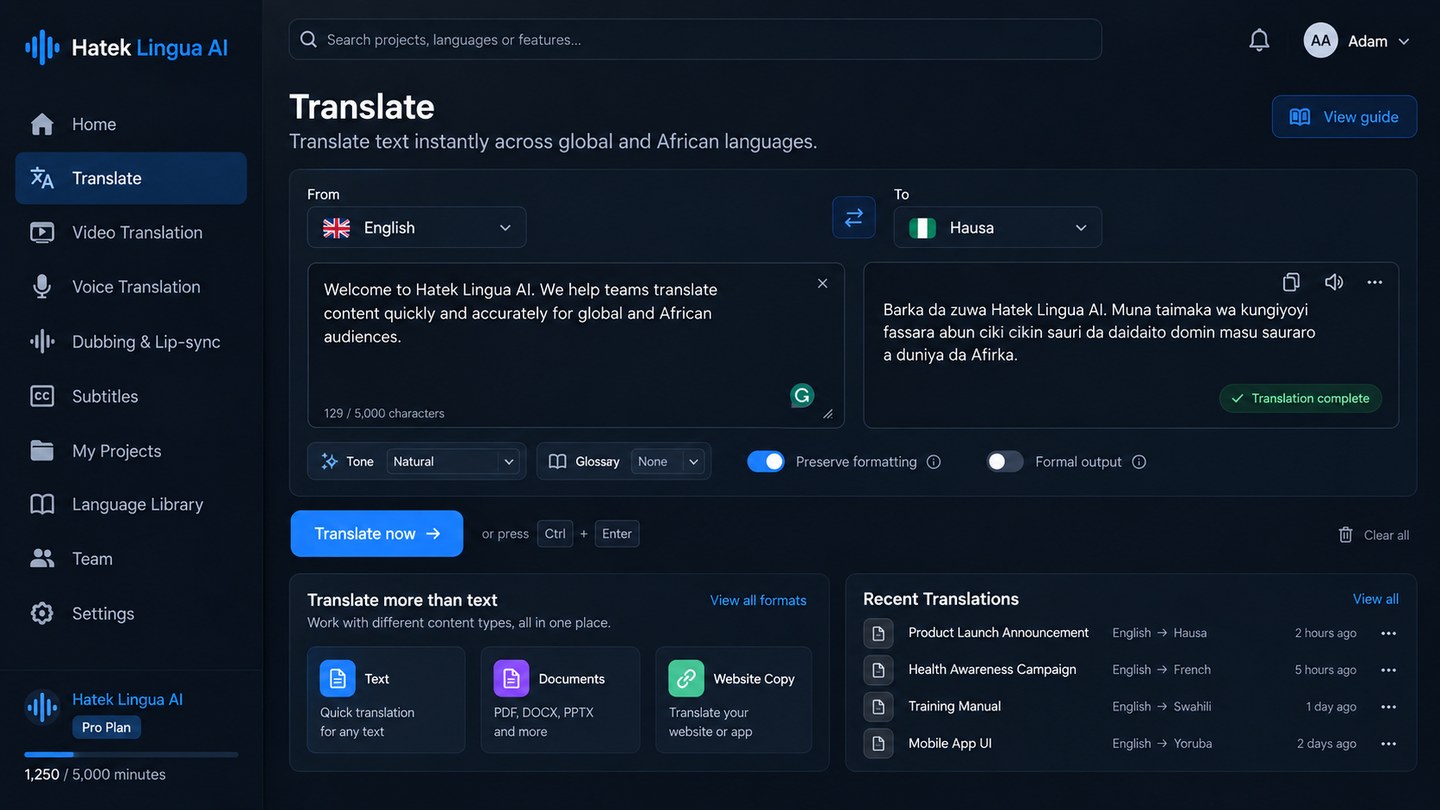Expand the Glossary None dropdown
This screenshot has width=1440, height=810.
coord(668,462)
